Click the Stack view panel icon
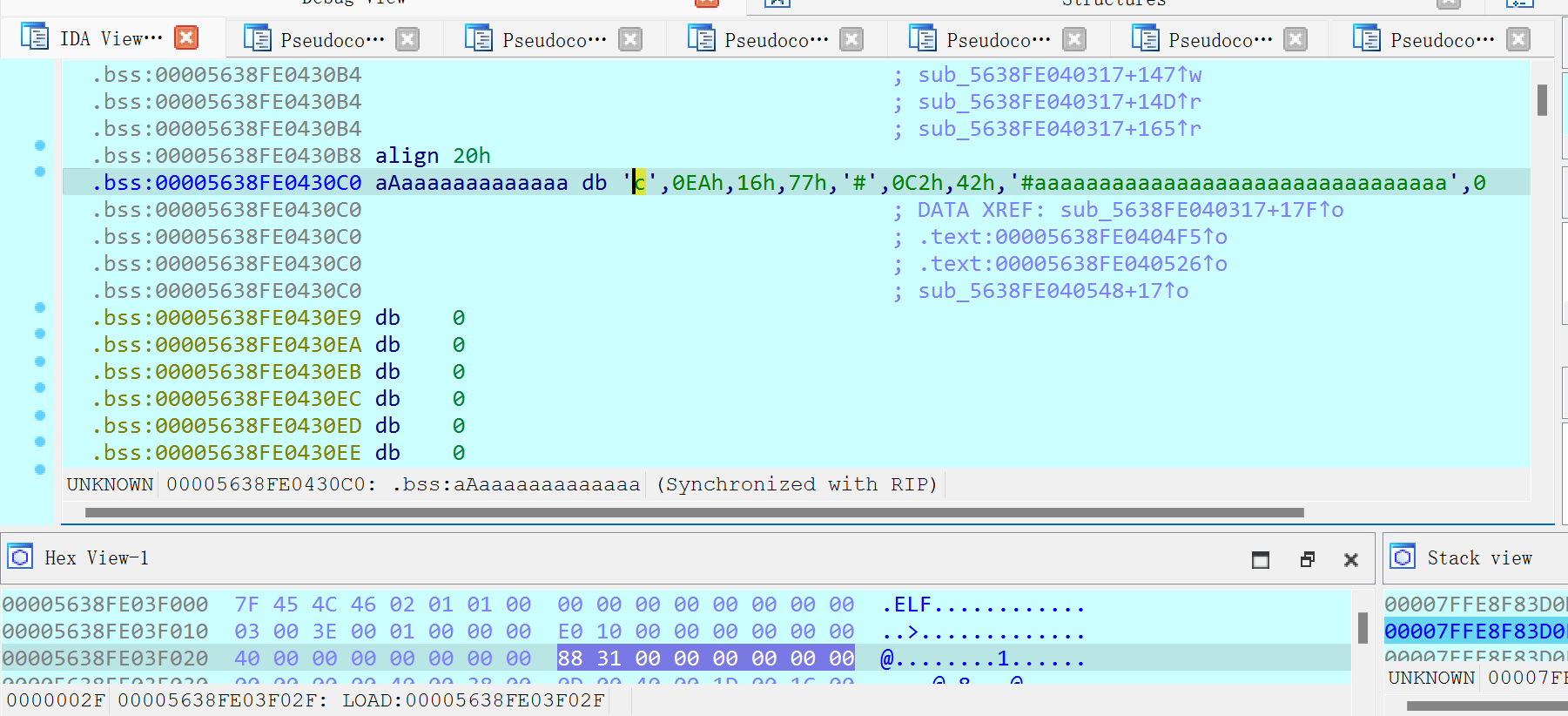The image size is (1568, 716). [x=1403, y=557]
